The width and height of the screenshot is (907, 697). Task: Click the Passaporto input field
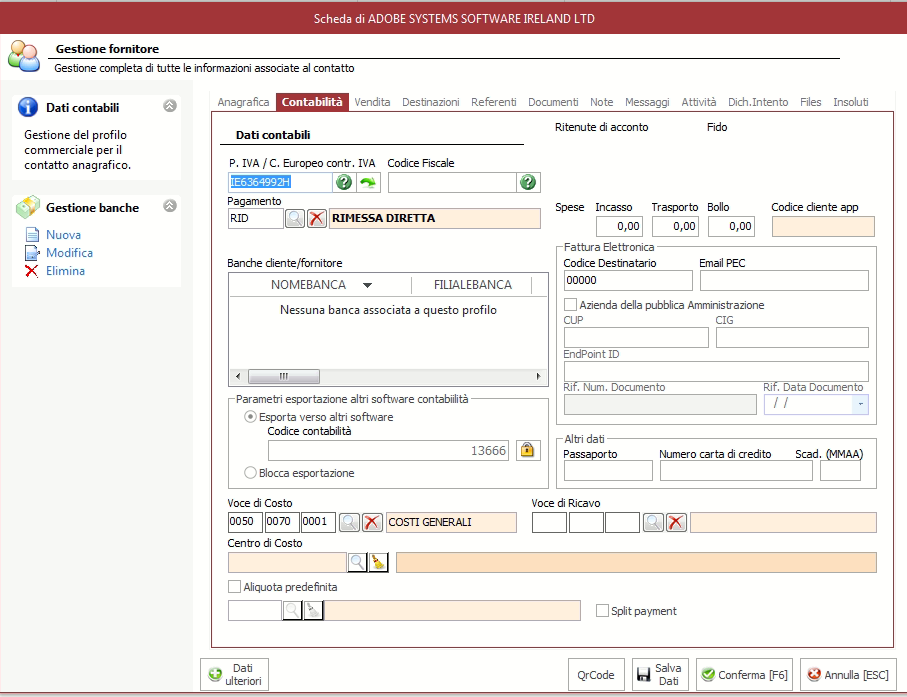pos(608,471)
